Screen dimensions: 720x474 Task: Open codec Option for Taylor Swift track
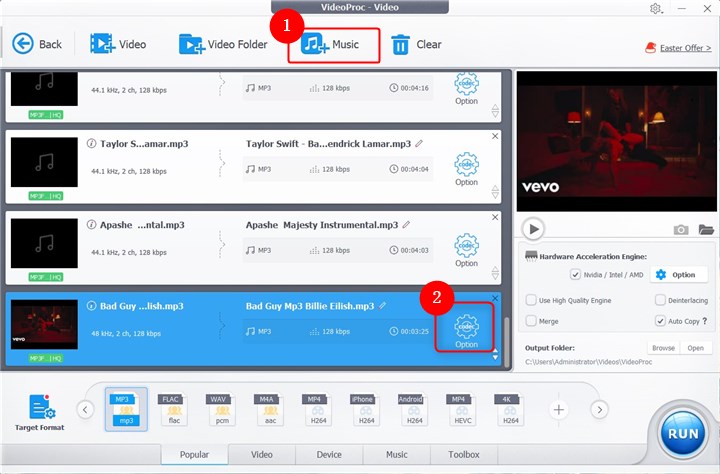(467, 169)
